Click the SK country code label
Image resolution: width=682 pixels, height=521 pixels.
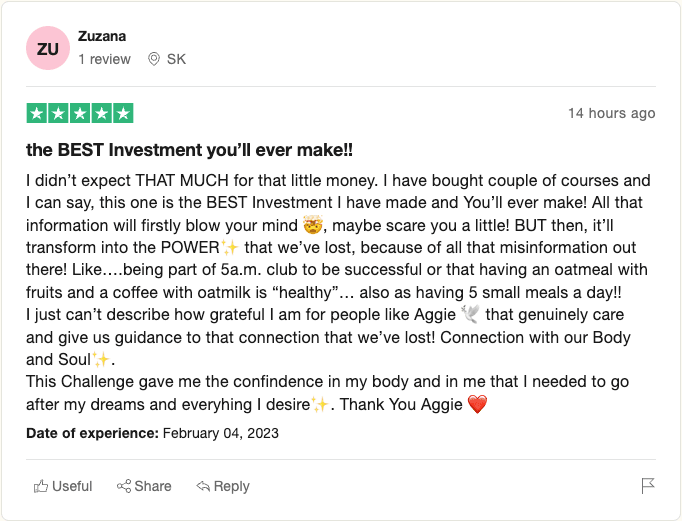tap(176, 59)
